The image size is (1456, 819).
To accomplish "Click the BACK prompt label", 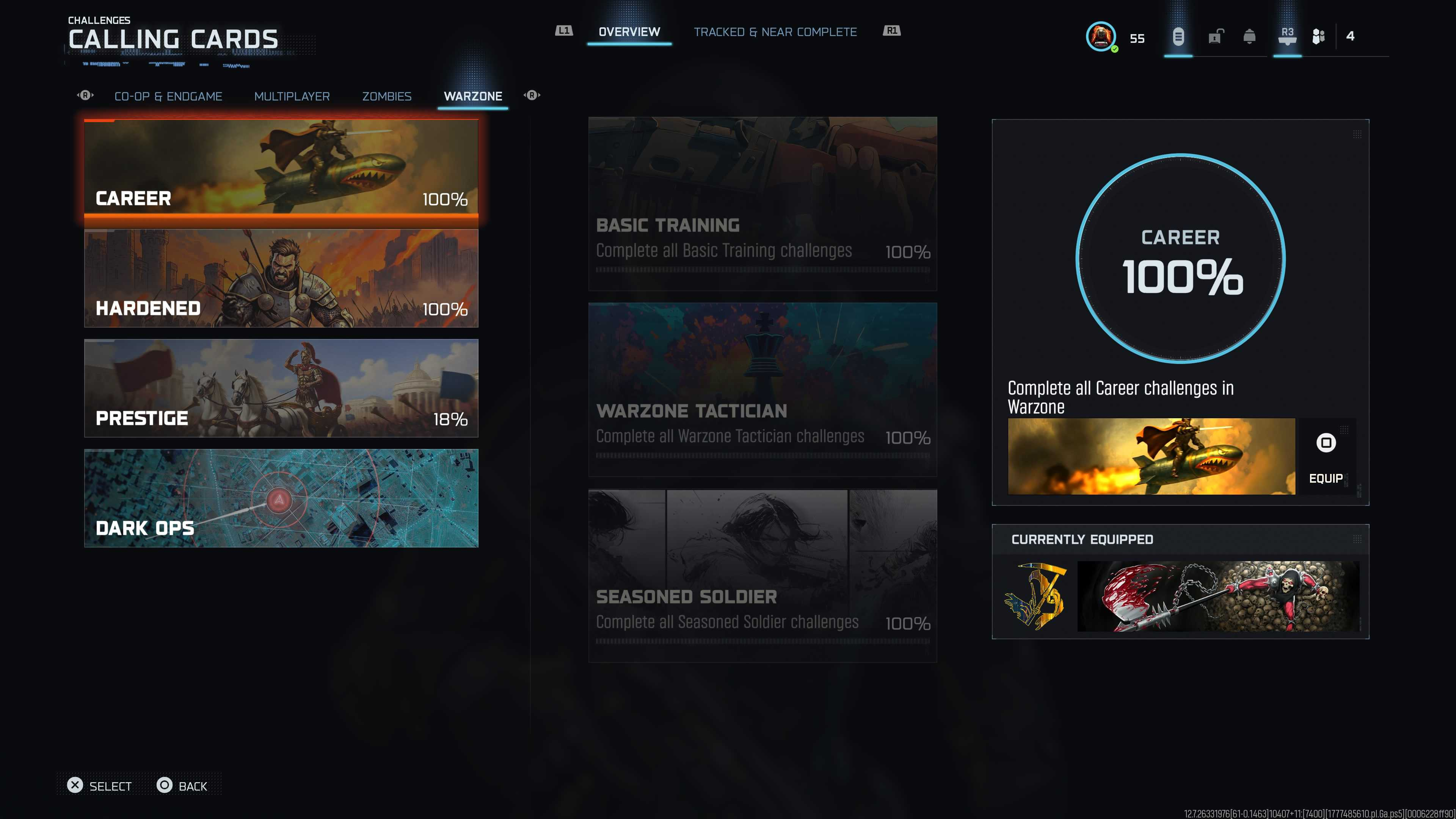I will (x=193, y=786).
